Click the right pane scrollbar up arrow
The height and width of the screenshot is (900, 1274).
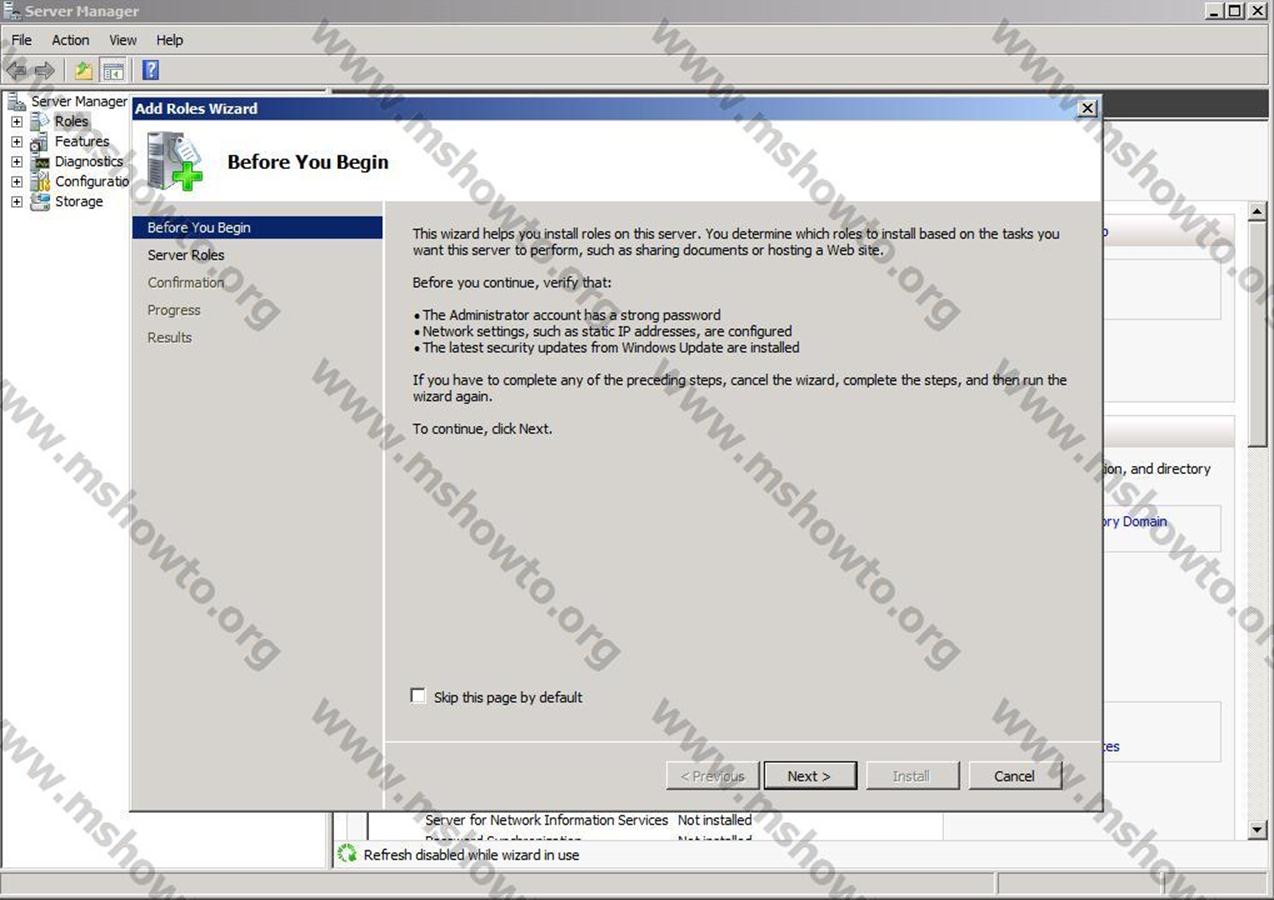click(1258, 211)
